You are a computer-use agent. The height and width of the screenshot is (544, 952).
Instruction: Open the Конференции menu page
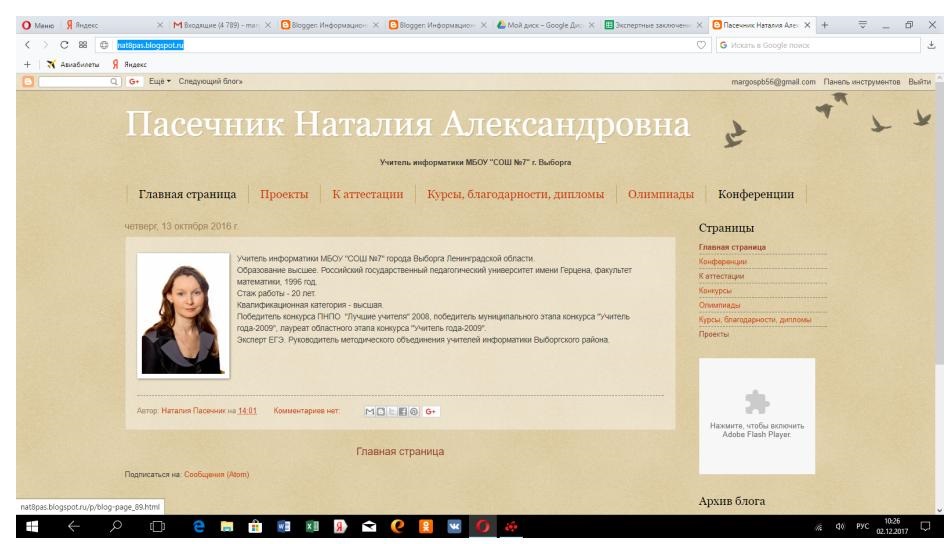pyautogui.click(x=756, y=194)
